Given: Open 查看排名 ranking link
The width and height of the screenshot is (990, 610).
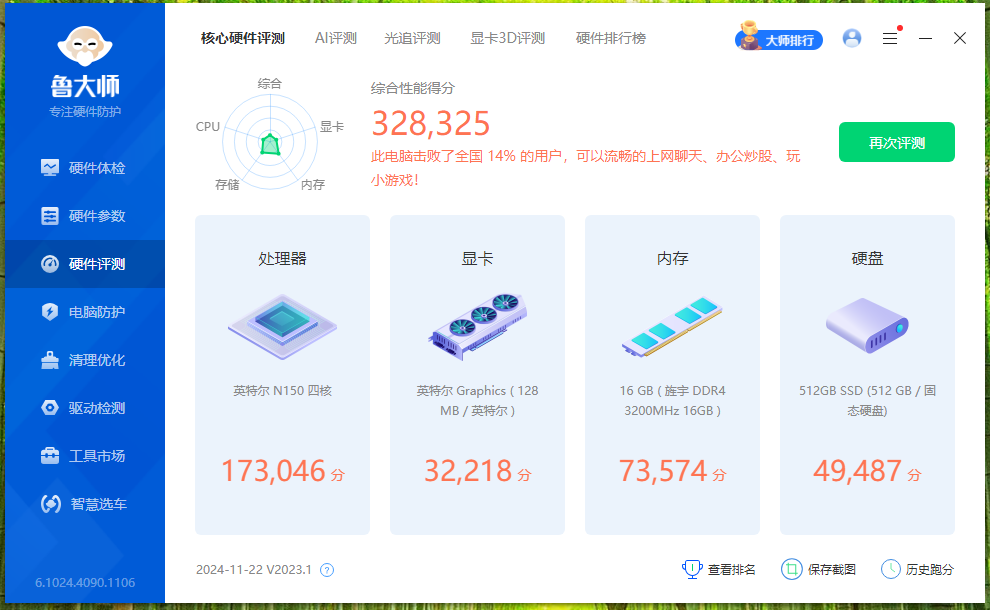Looking at the screenshot, I should [719, 570].
